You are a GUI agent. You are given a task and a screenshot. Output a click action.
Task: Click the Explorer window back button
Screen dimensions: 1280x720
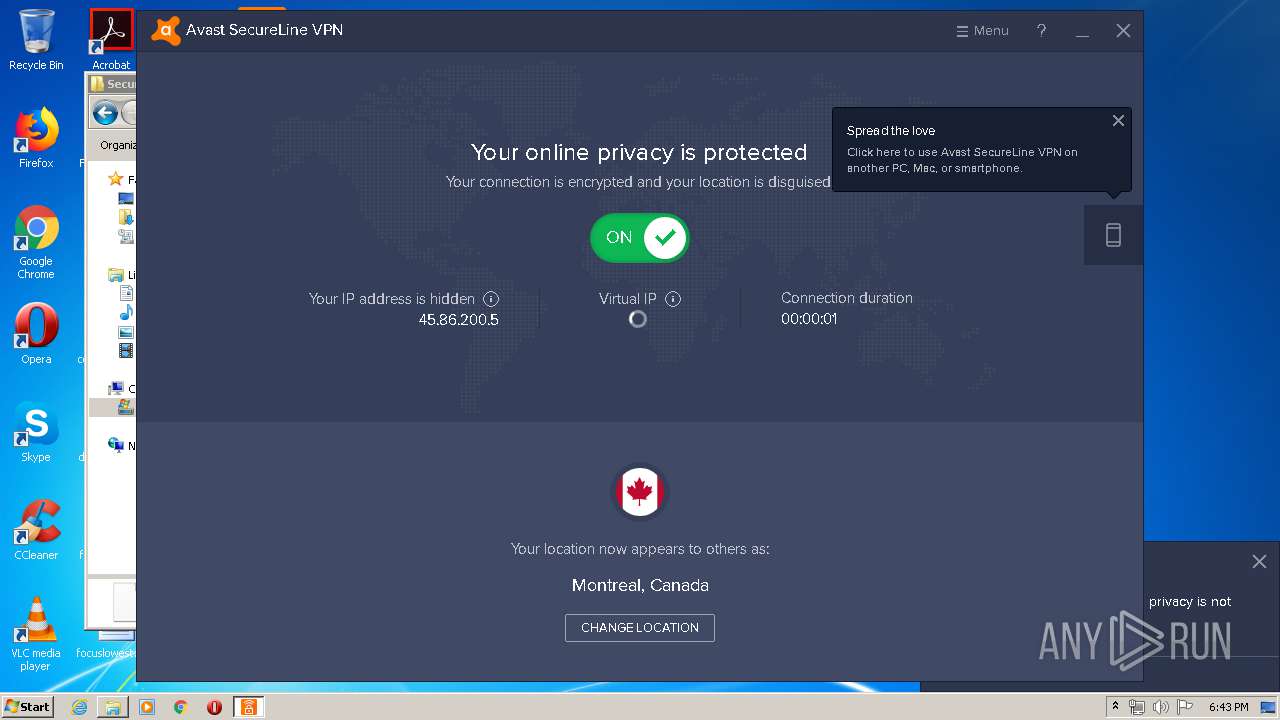(x=105, y=113)
